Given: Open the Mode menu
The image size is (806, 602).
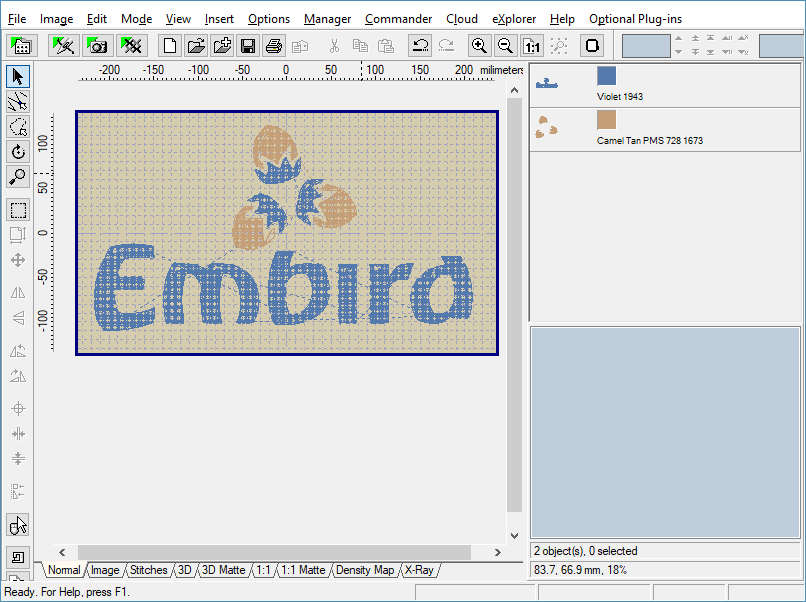Looking at the screenshot, I should click(x=136, y=19).
